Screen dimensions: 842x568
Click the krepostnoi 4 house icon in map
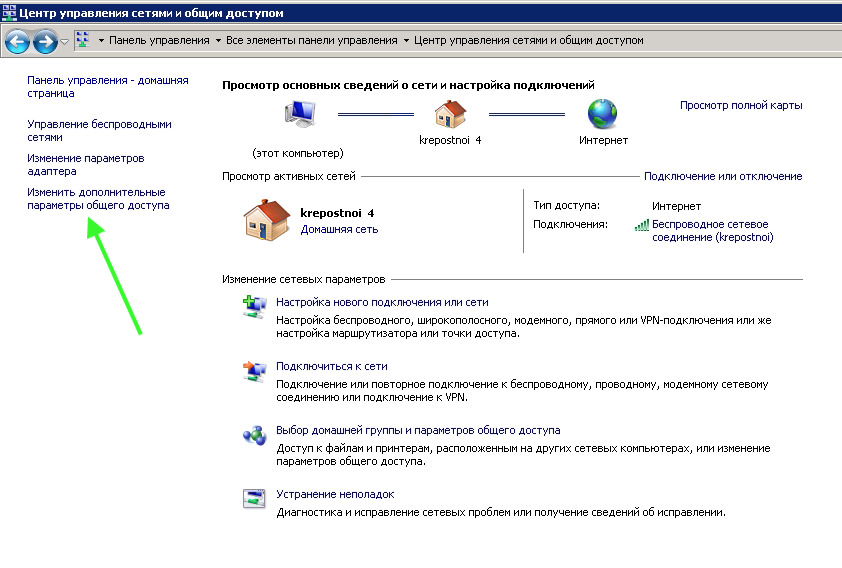tap(450, 114)
